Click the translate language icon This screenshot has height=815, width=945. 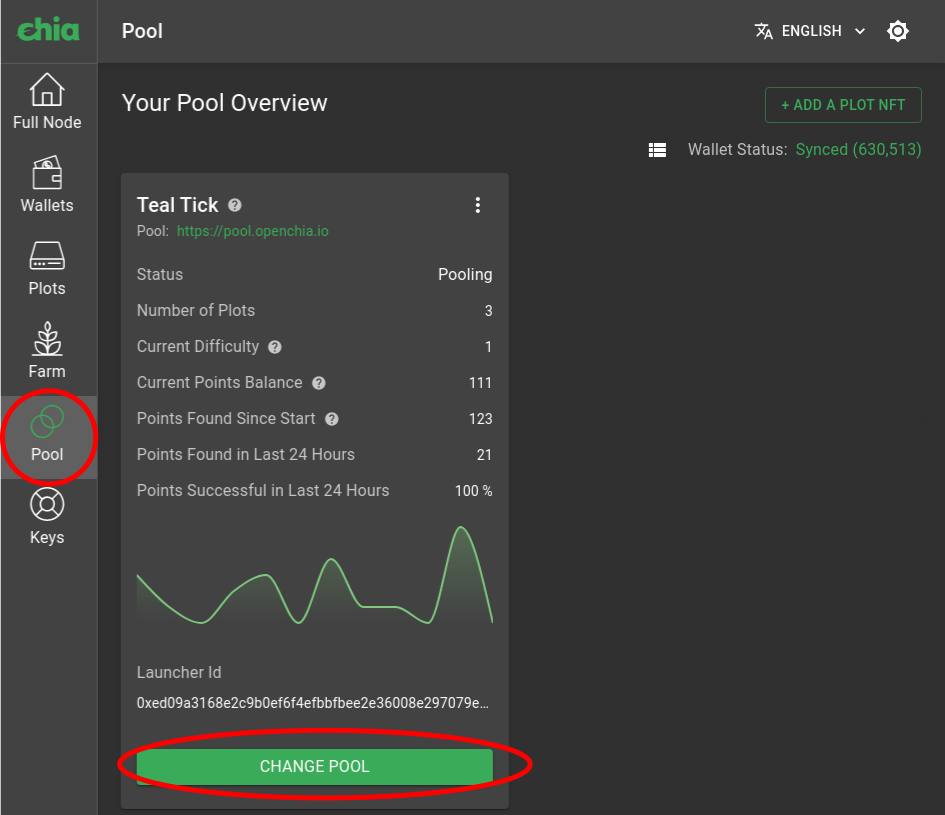(764, 31)
